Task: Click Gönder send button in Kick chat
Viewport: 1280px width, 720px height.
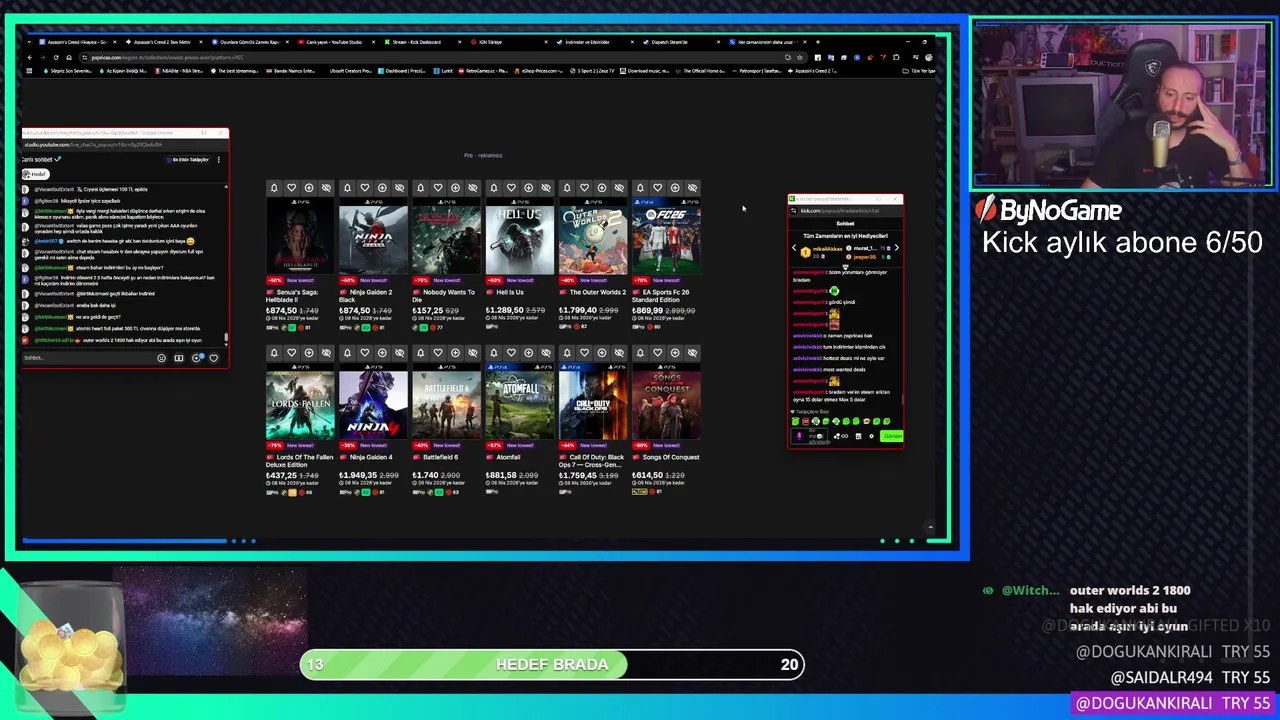Action: (x=892, y=436)
